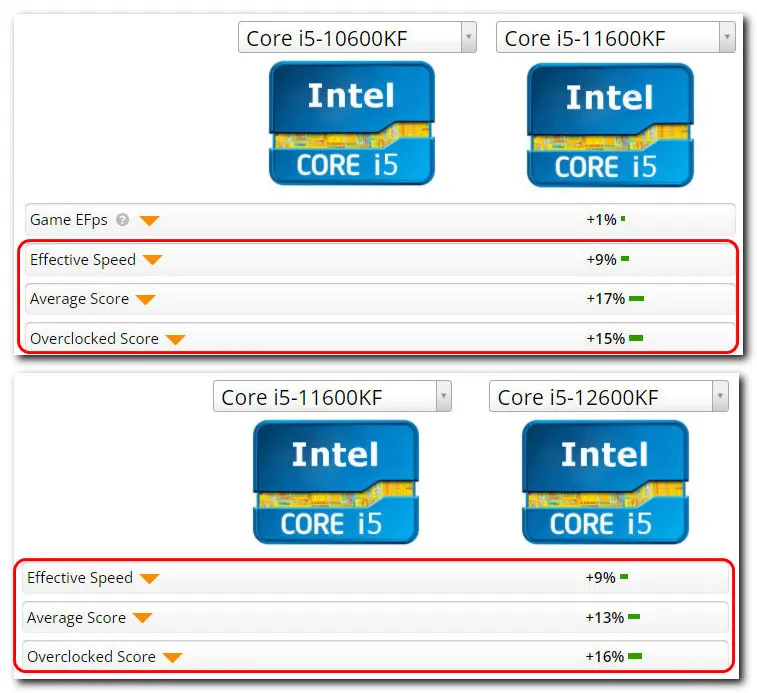Expand the Game EFps orange arrow
757x693 pixels.
[149, 220]
